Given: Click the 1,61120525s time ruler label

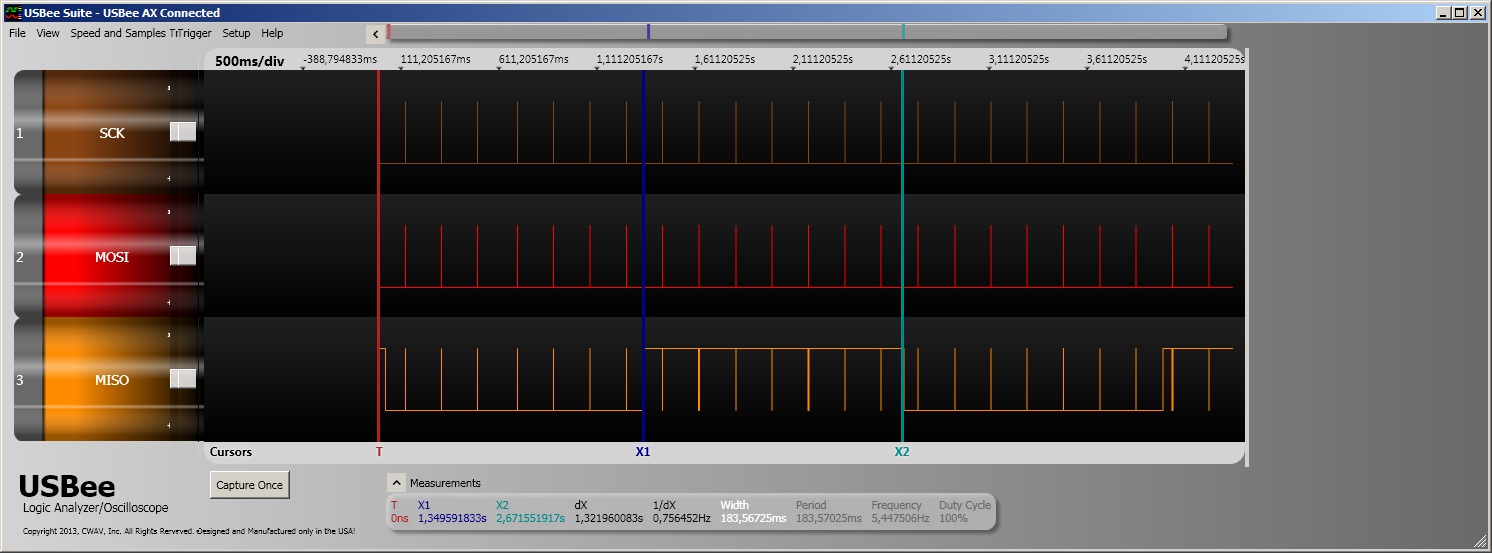Looking at the screenshot, I should (725, 59).
